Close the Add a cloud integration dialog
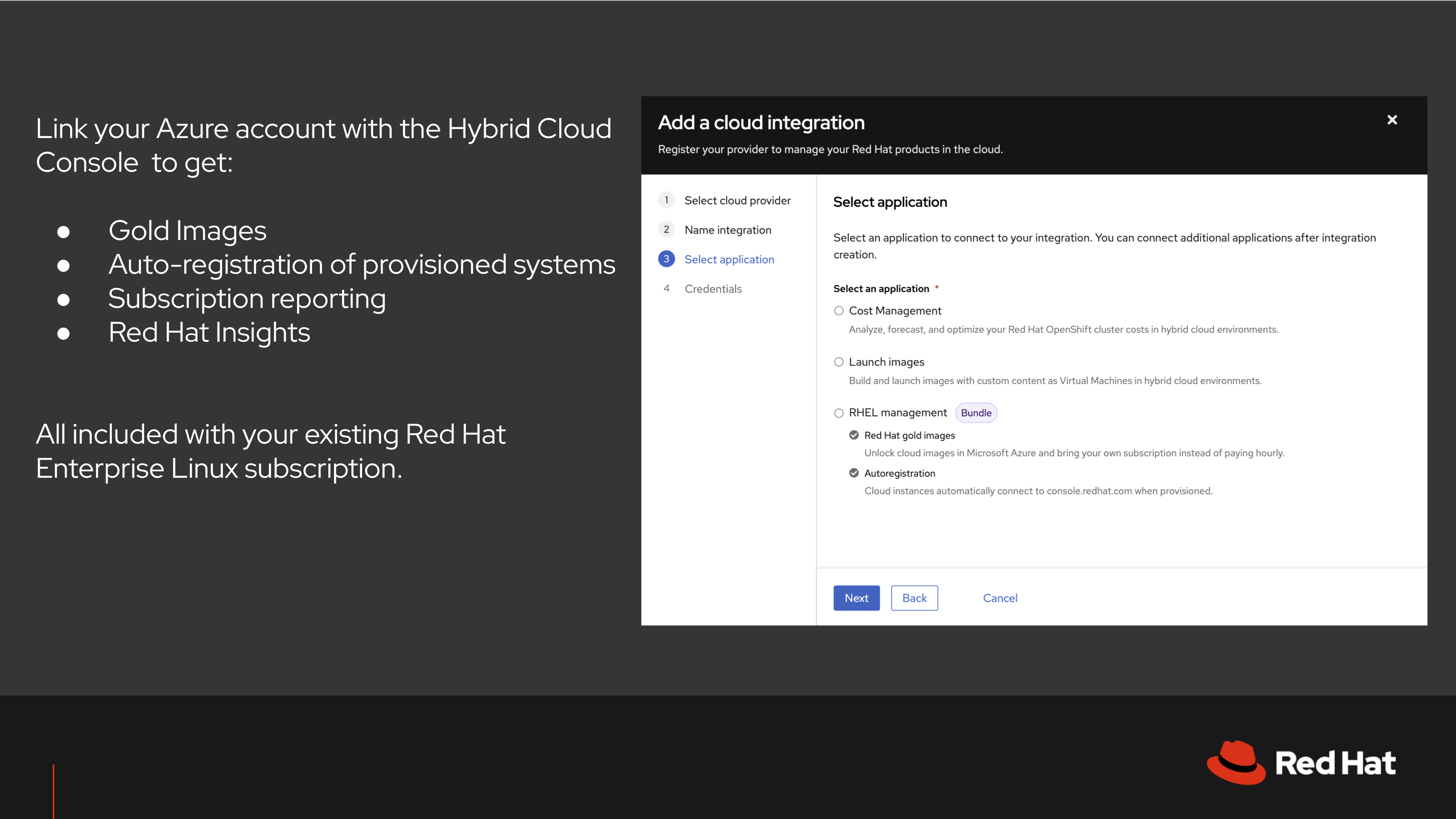The image size is (1456, 819). coord(1392,120)
